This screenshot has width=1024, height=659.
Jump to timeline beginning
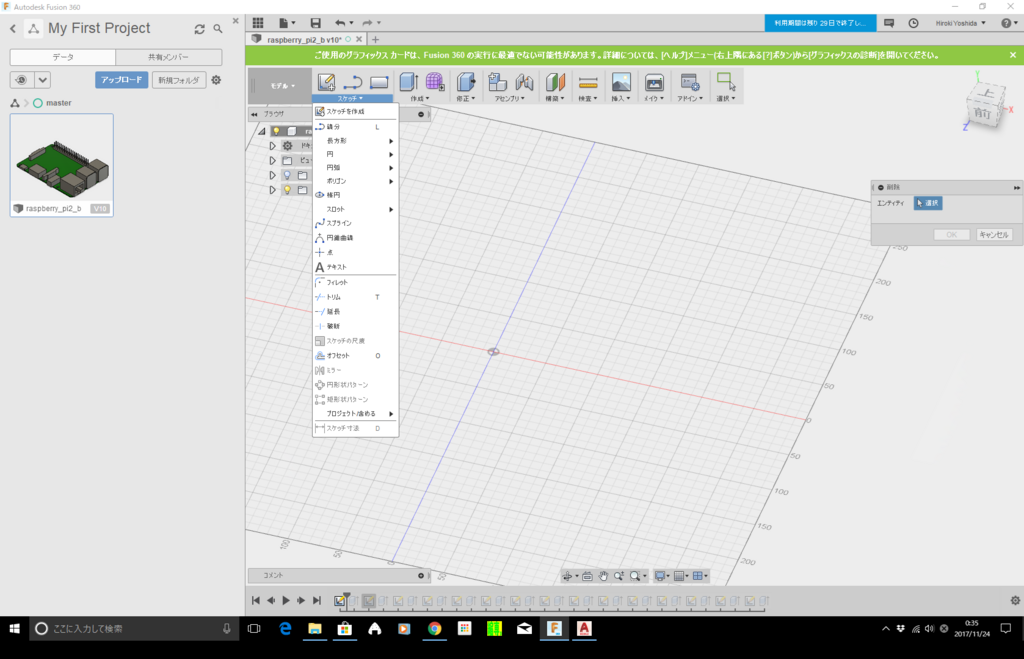pos(256,600)
